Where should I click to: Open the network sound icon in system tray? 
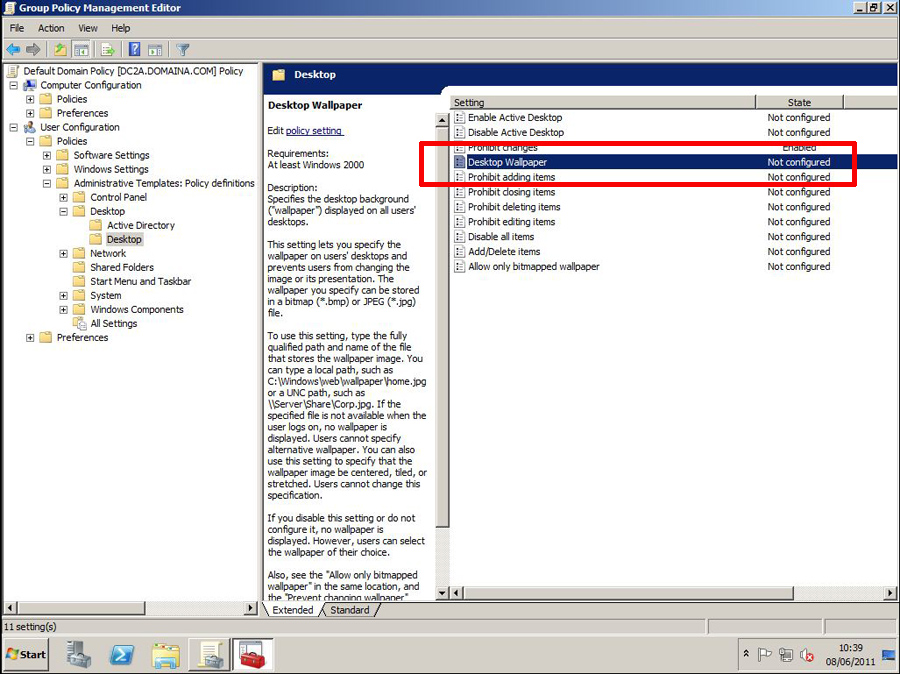tap(808, 655)
